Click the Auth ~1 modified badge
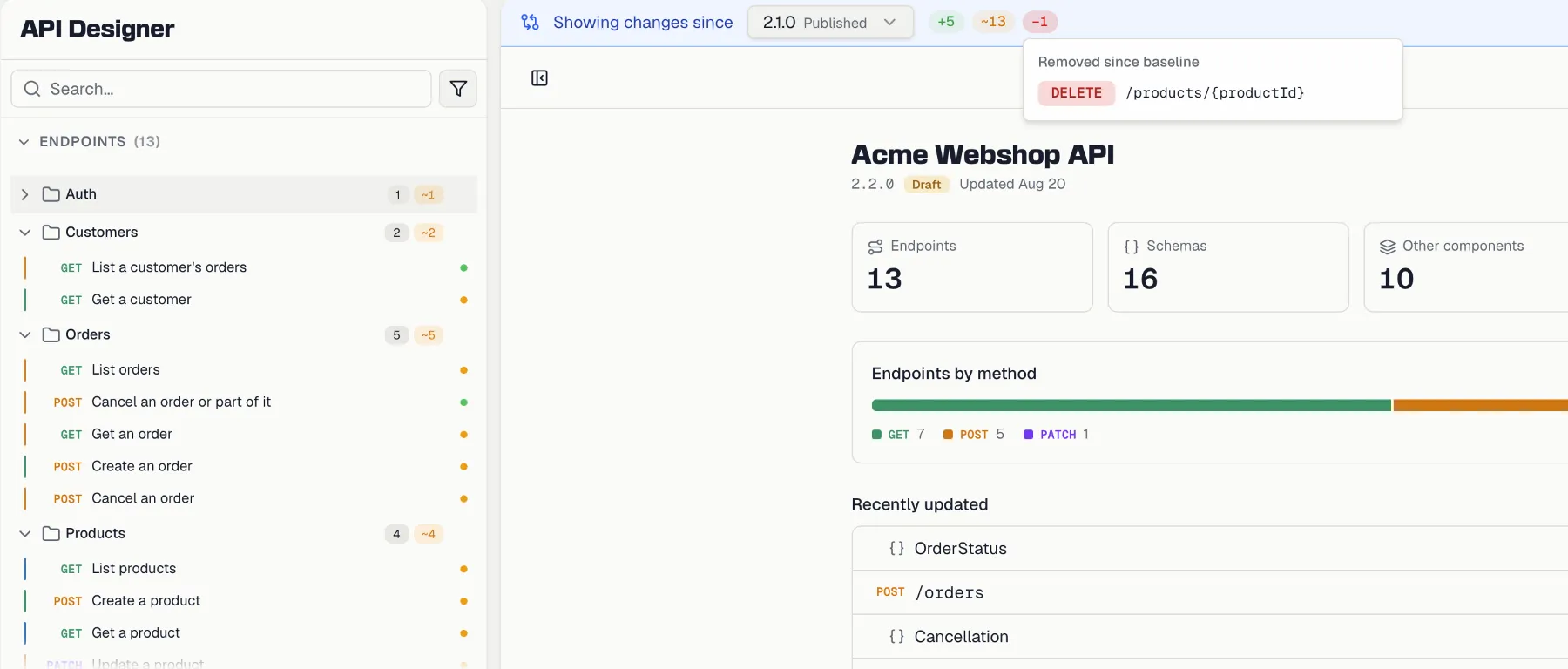1568x669 pixels. pyautogui.click(x=428, y=195)
